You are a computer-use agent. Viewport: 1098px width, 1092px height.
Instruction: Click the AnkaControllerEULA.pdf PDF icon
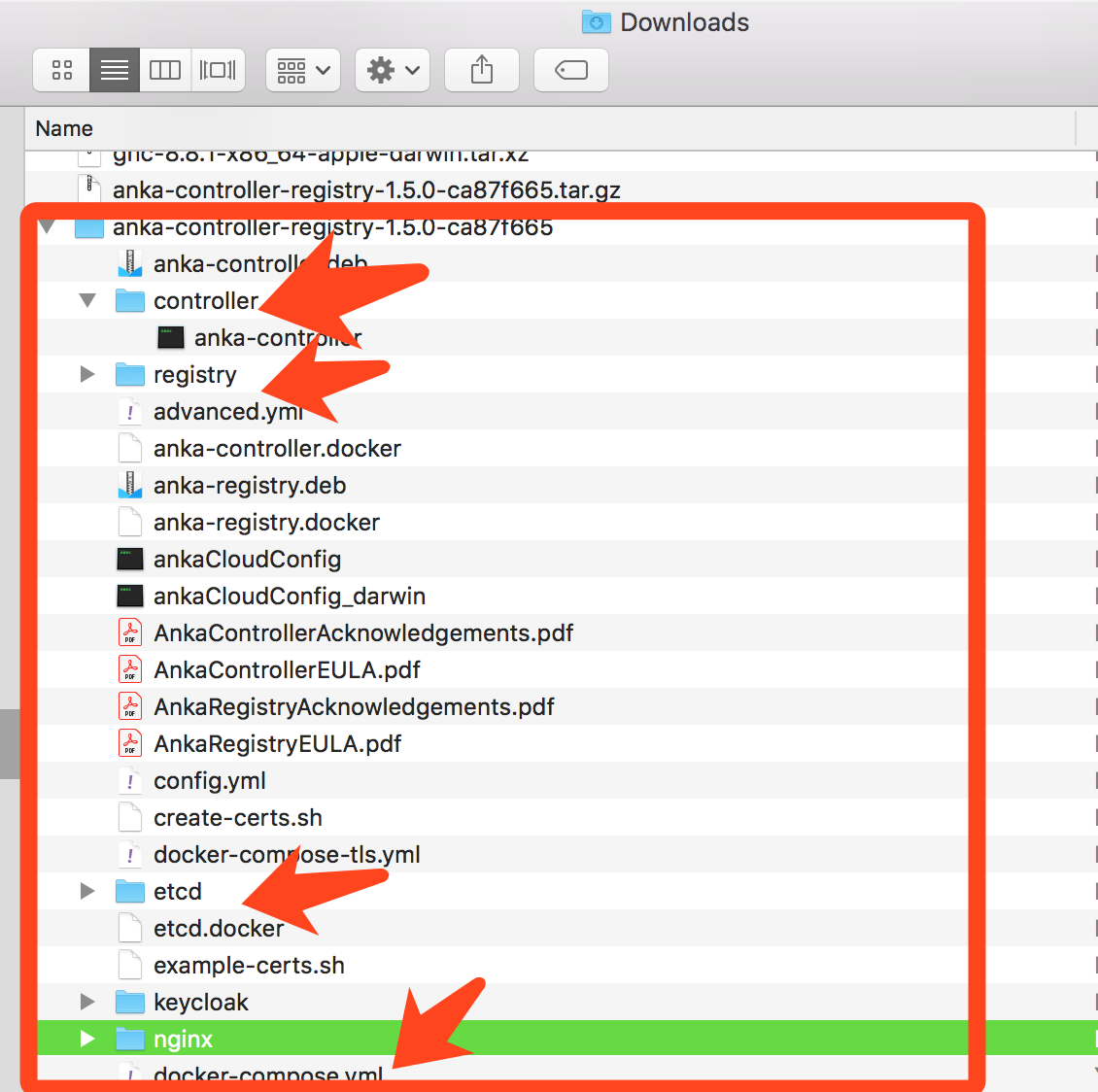pyautogui.click(x=130, y=670)
